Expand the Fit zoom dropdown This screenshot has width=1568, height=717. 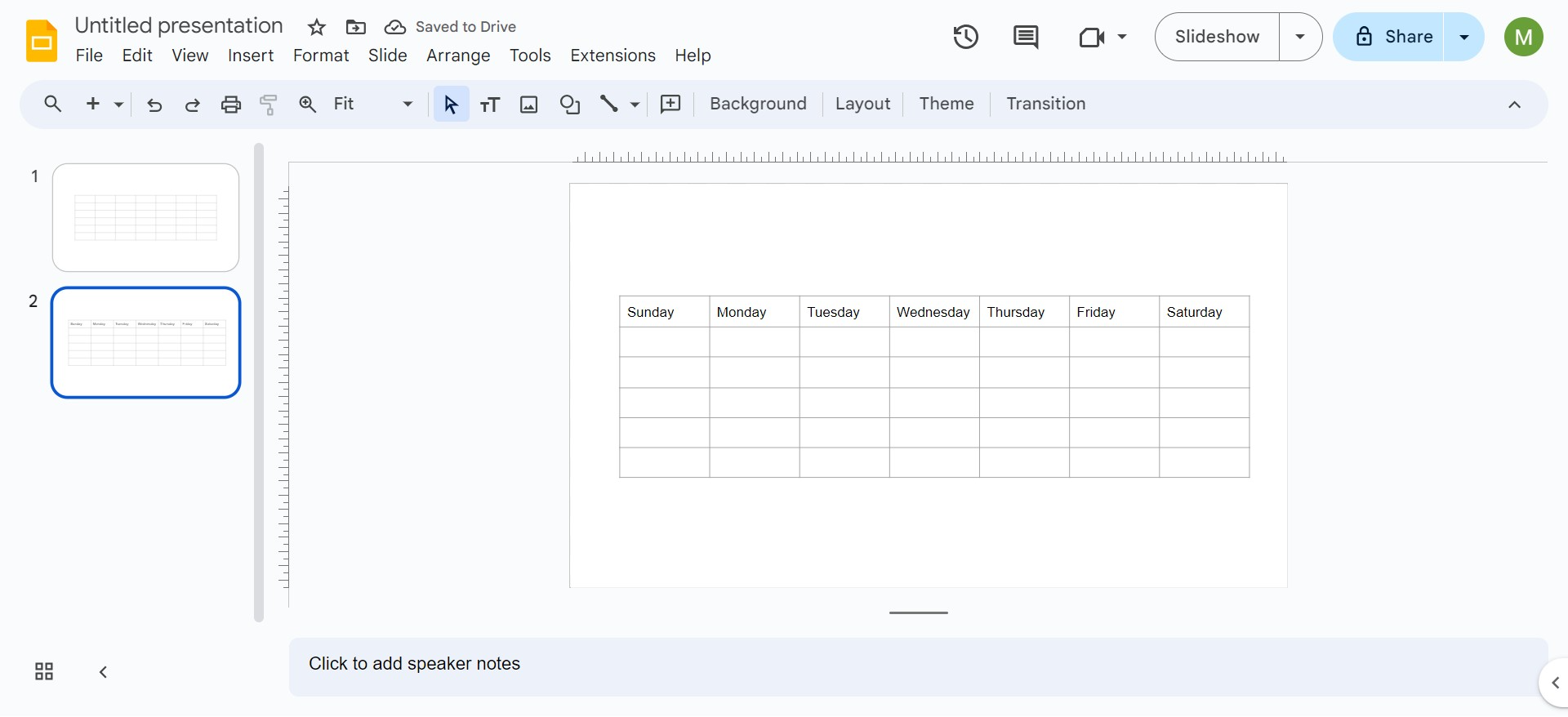(x=408, y=105)
